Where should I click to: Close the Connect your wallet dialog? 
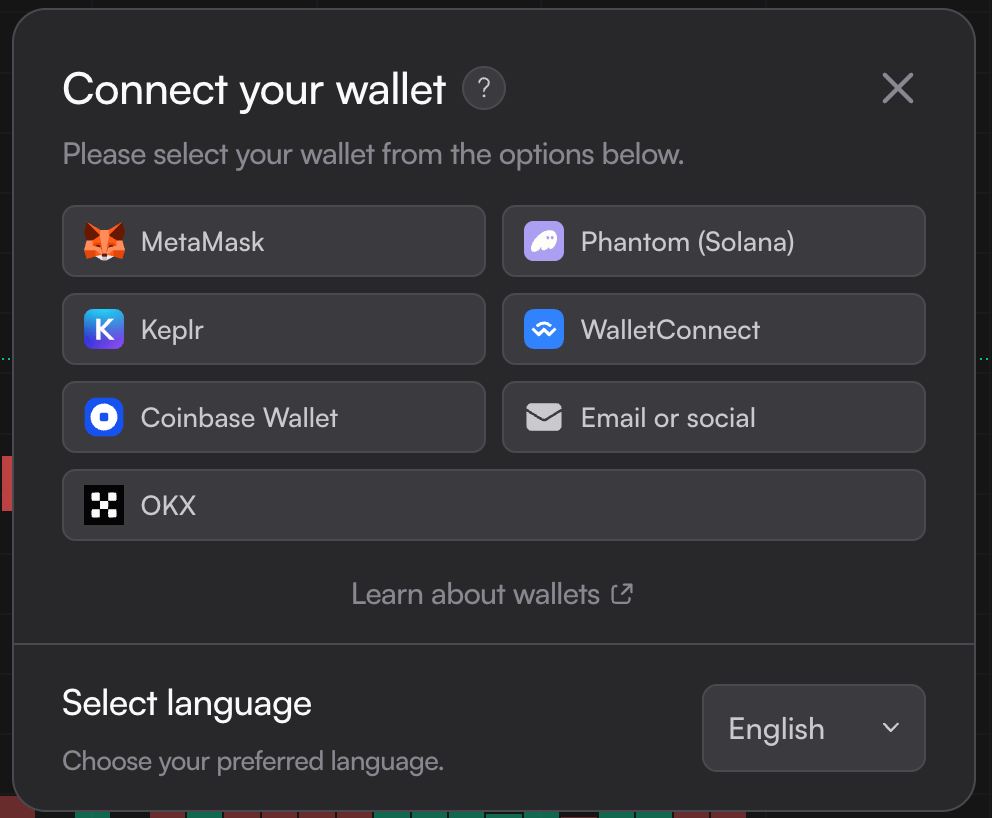coord(898,88)
